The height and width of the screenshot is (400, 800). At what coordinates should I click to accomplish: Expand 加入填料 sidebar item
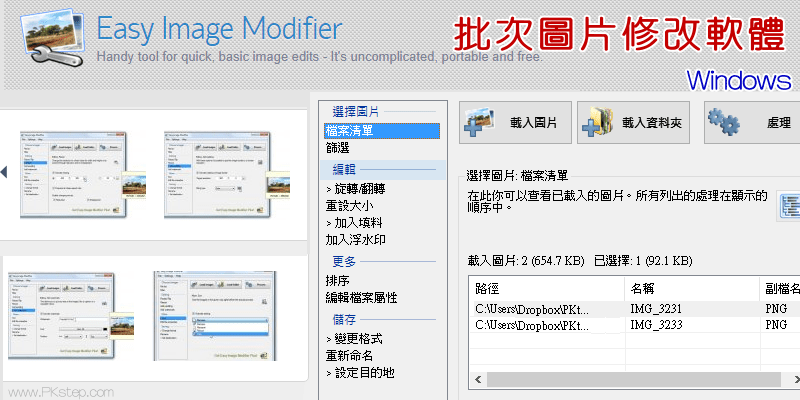tap(354, 223)
